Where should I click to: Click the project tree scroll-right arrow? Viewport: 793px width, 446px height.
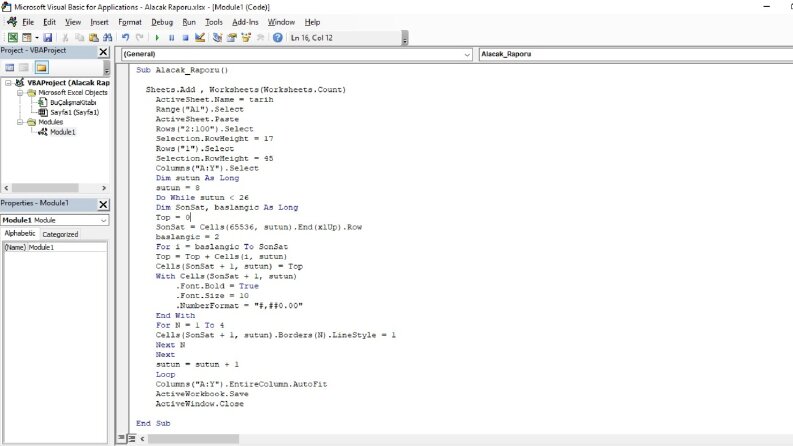[x=104, y=188]
